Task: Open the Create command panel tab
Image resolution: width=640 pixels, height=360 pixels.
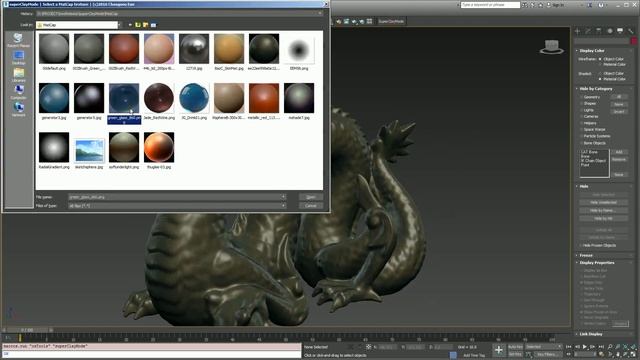Action: (578, 31)
